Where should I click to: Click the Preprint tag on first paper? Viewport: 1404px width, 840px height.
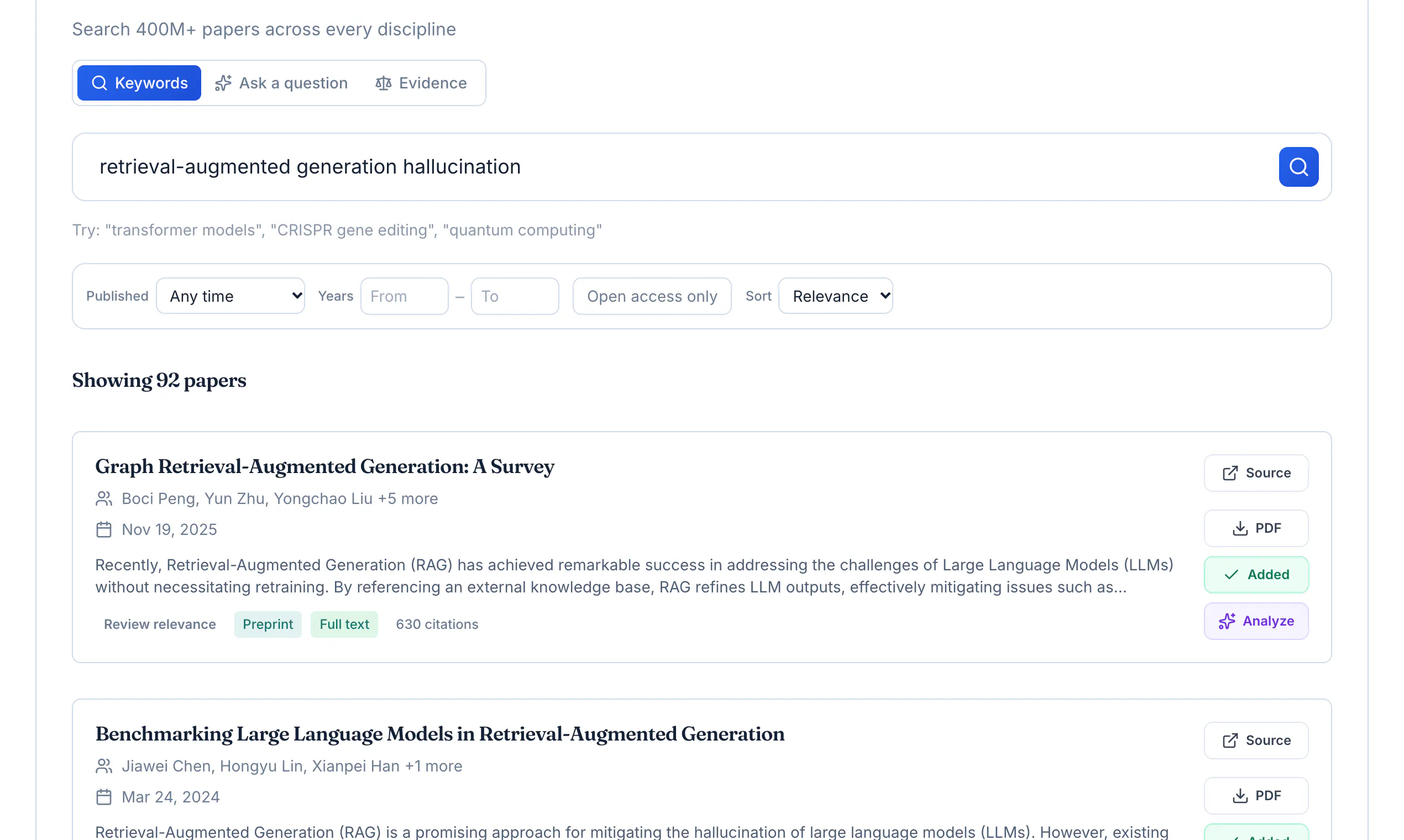click(268, 624)
